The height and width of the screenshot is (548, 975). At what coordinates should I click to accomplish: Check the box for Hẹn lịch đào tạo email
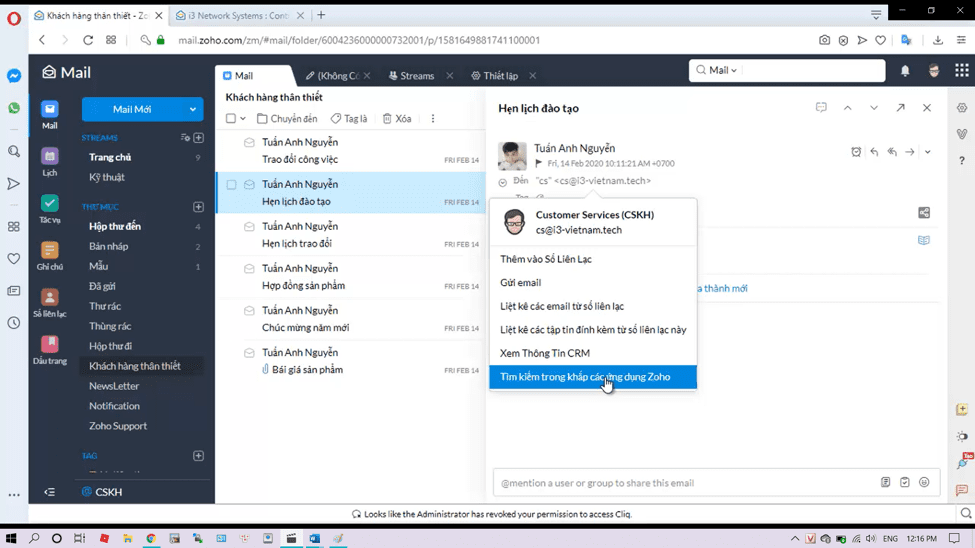pyautogui.click(x=231, y=185)
